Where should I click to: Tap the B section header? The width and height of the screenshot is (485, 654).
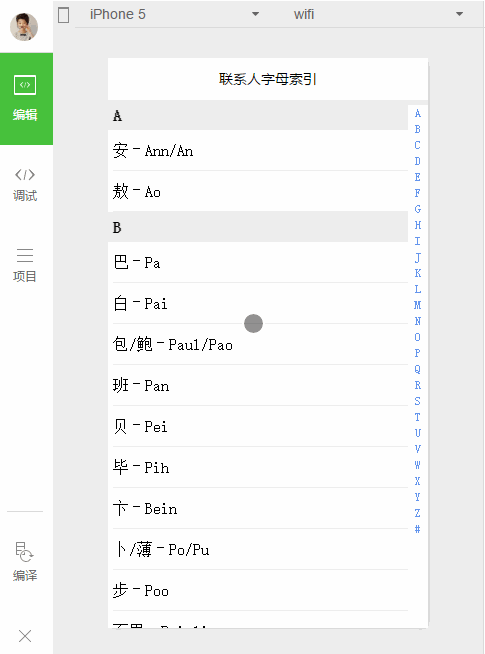pyautogui.click(x=258, y=227)
